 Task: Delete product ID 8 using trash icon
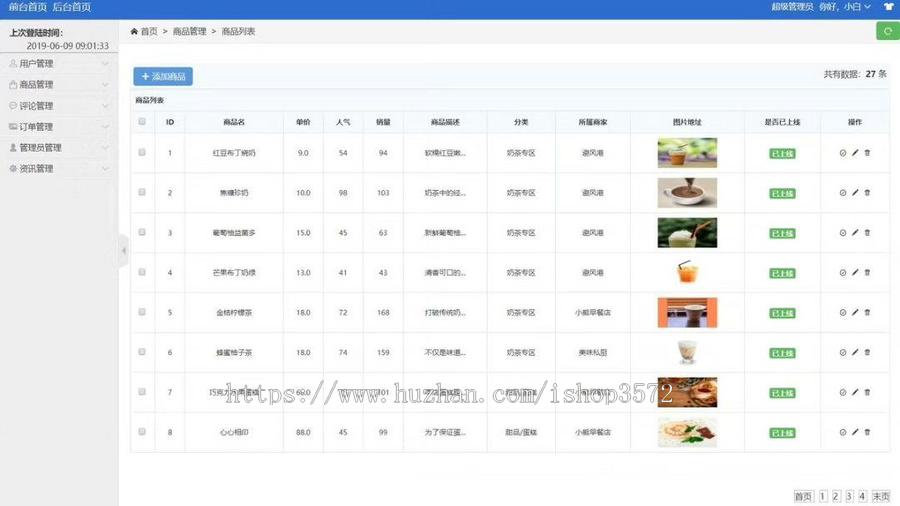point(867,432)
